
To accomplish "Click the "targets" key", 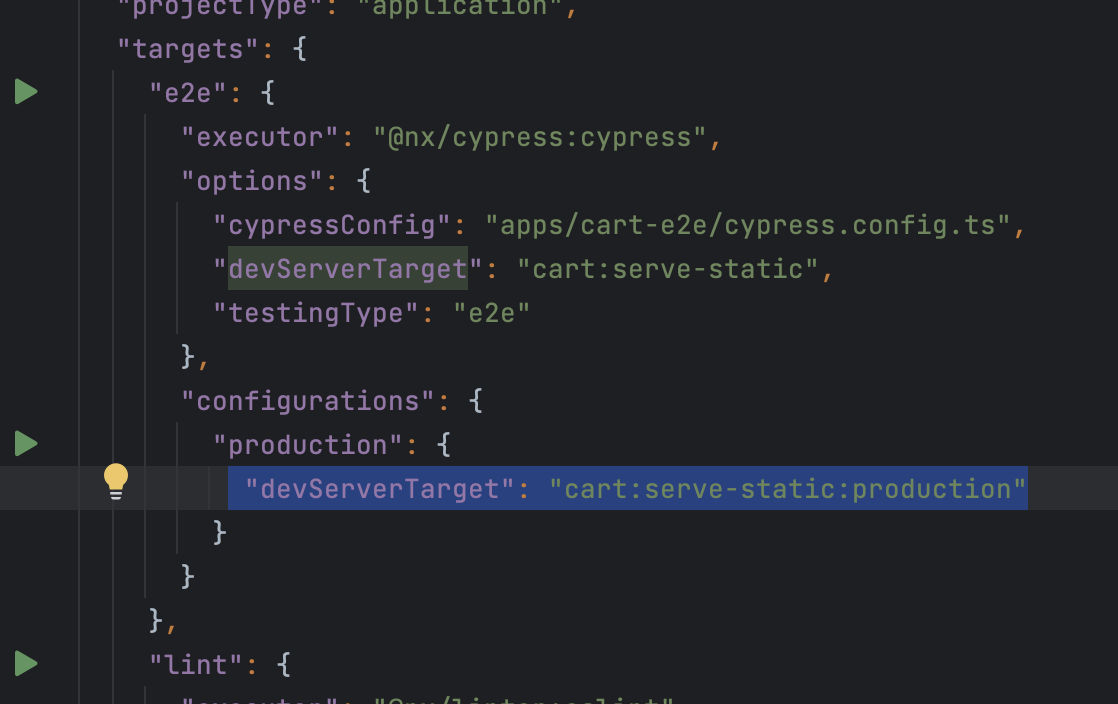I will coord(188,49).
